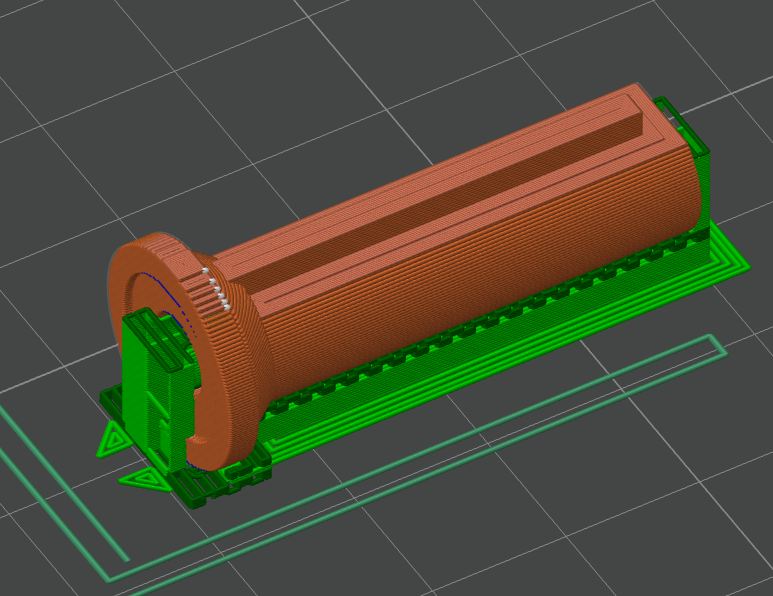Click the green support tower inside the ring
773x596 pixels.
coord(152,380)
